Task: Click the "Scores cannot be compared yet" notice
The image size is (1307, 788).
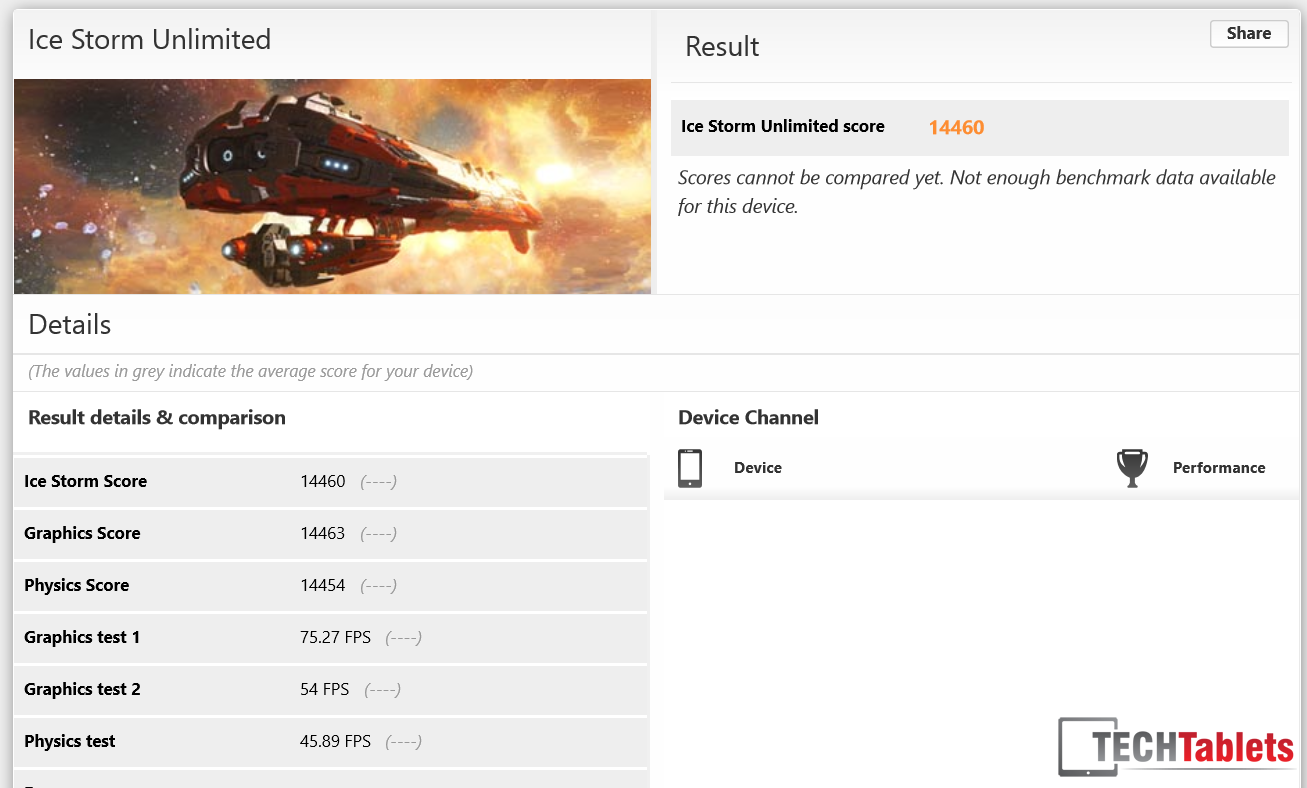Action: 977,192
